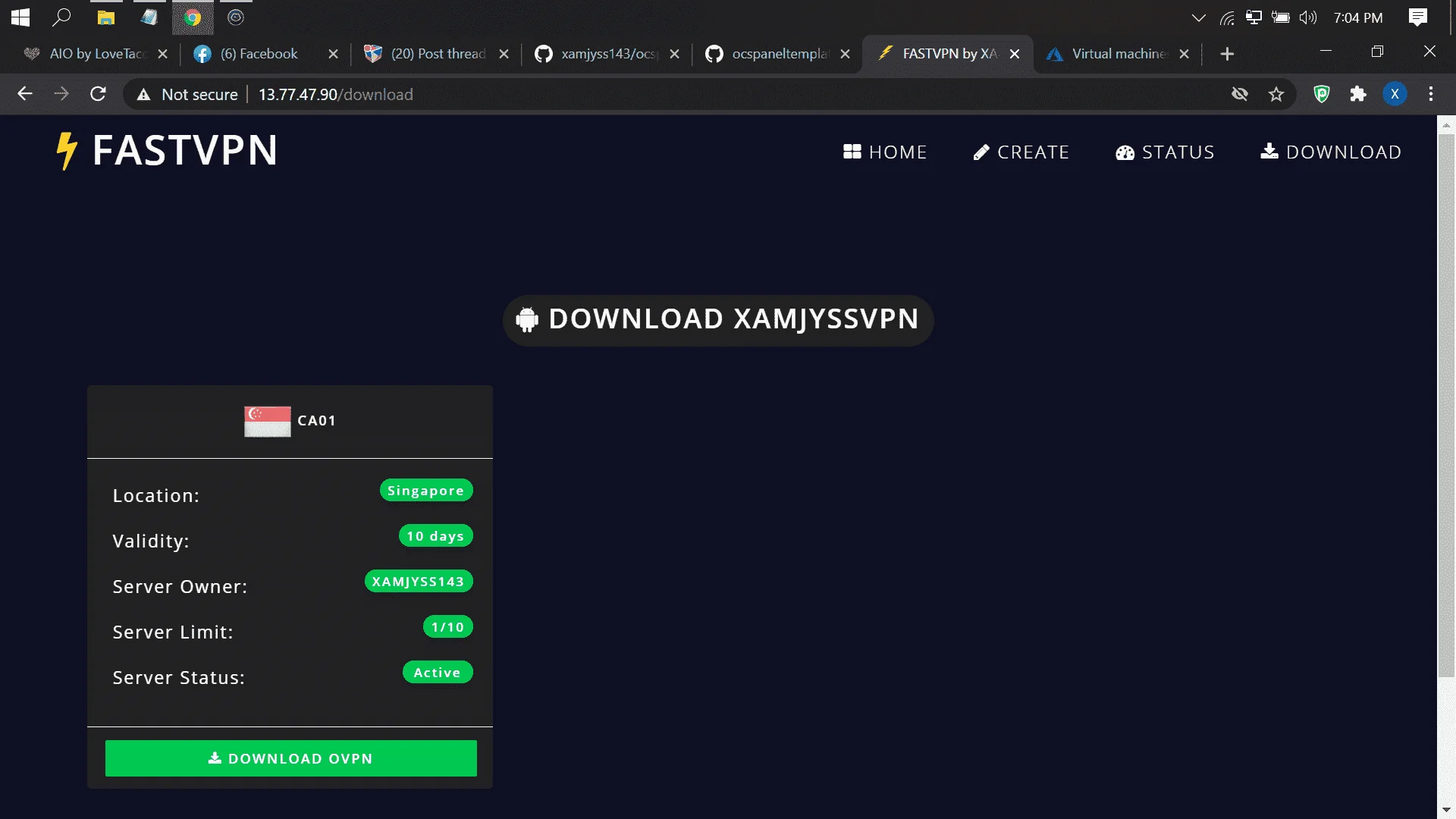Viewport: 1456px width, 819px height.
Task: Open the Windows Start menu
Action: click(20, 17)
